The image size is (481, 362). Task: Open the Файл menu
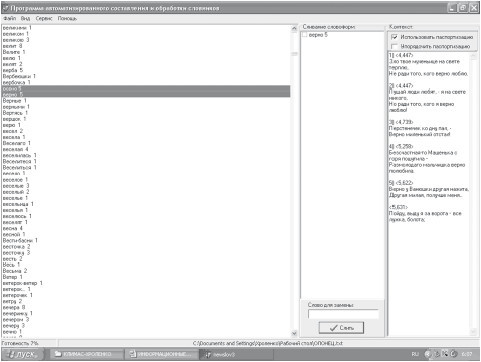[x=10, y=18]
